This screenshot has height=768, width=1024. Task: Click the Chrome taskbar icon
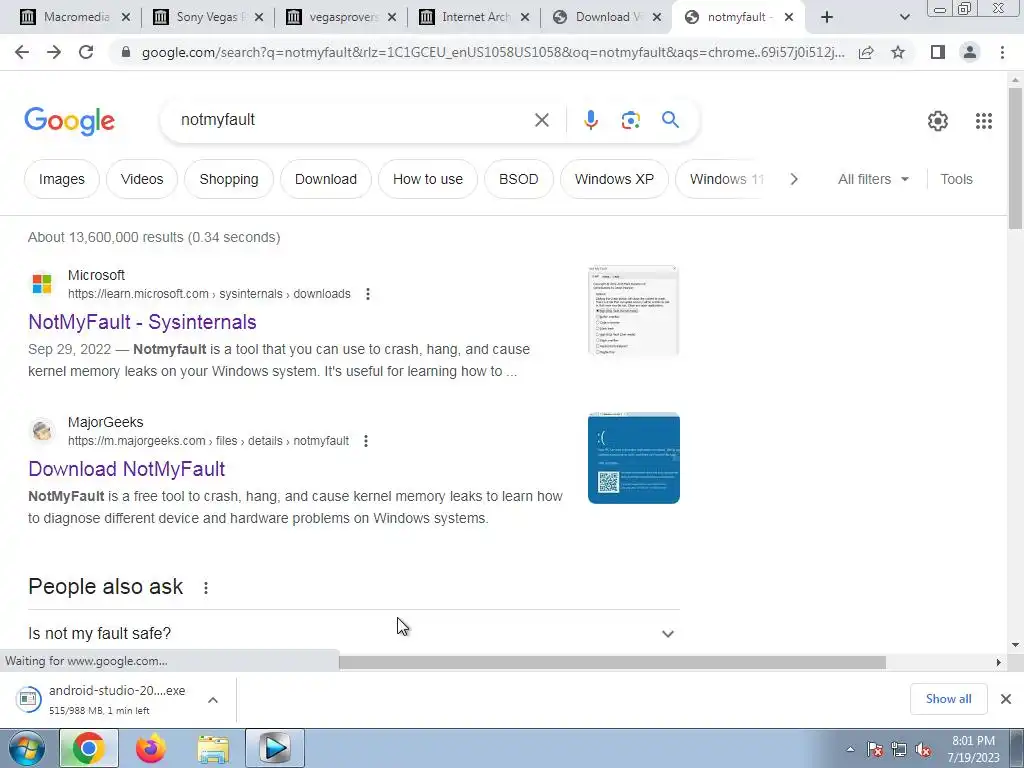point(89,748)
